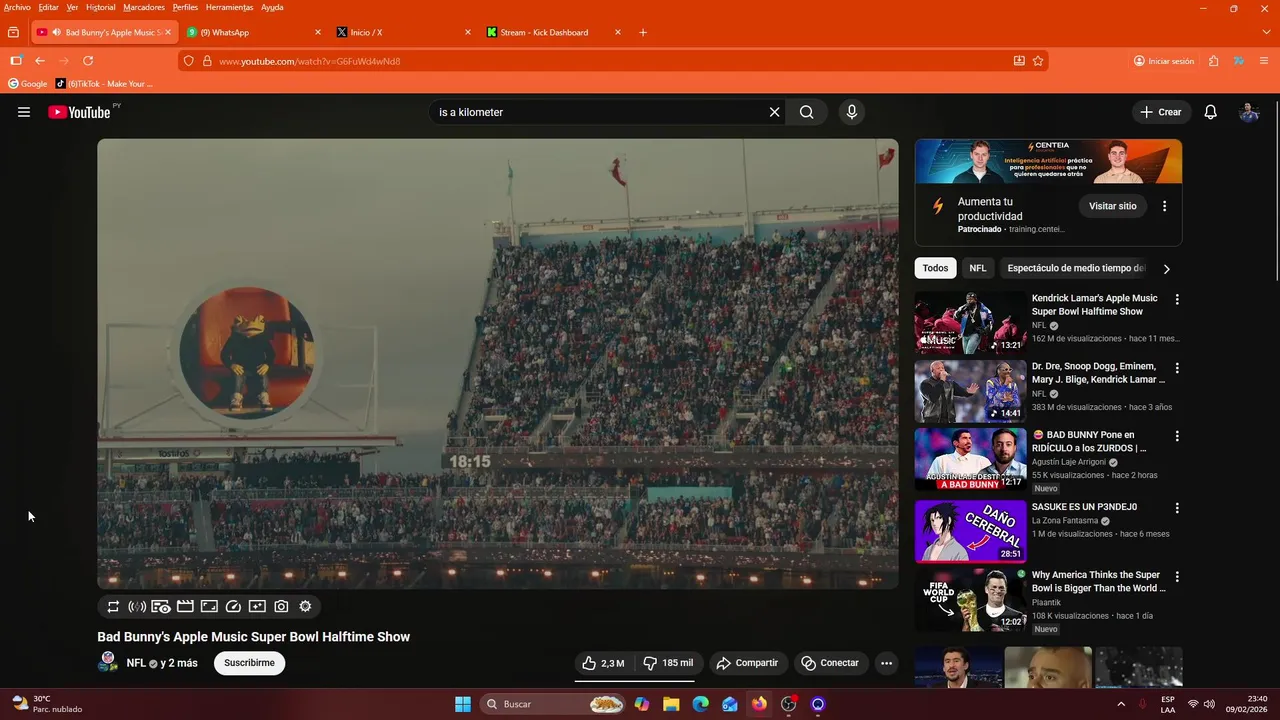Click the video filters sparkle icon

257,606
